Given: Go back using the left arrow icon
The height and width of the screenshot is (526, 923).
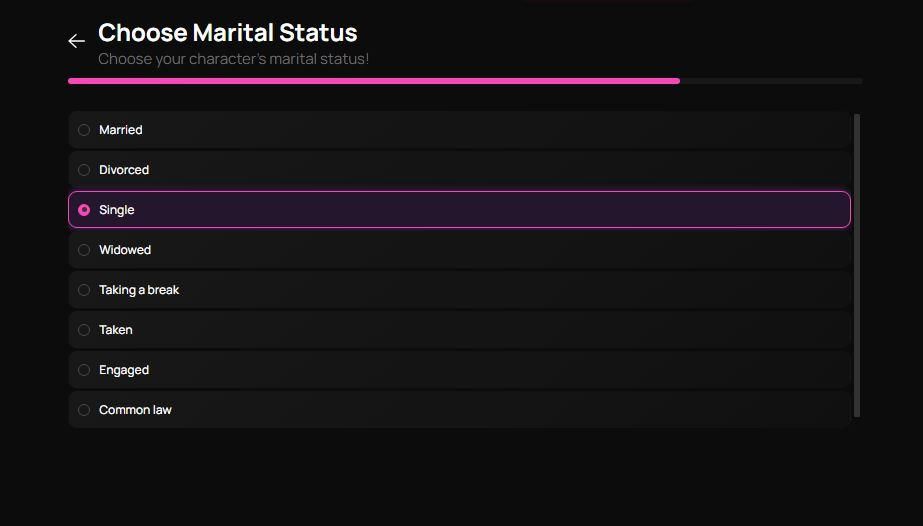Looking at the screenshot, I should coord(76,41).
